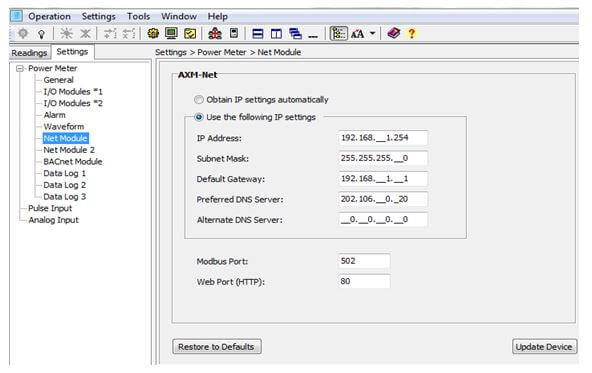Select I/O Modules *1 tree item
Screen dimensions: 592x373
(73, 92)
